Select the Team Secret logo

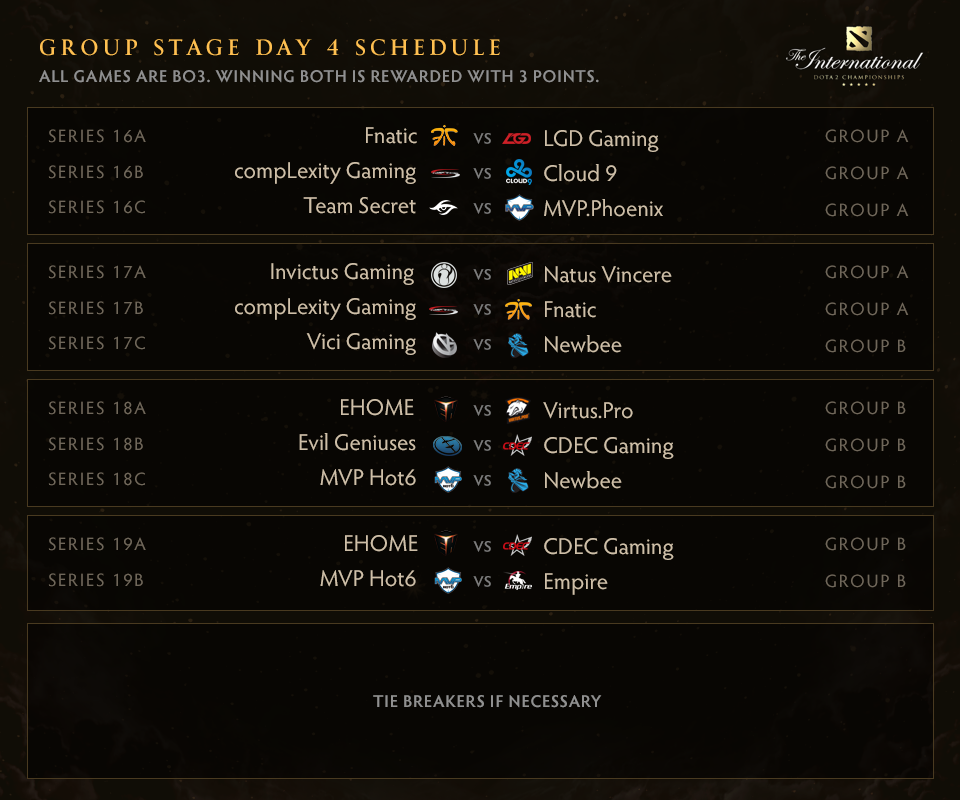(444, 207)
